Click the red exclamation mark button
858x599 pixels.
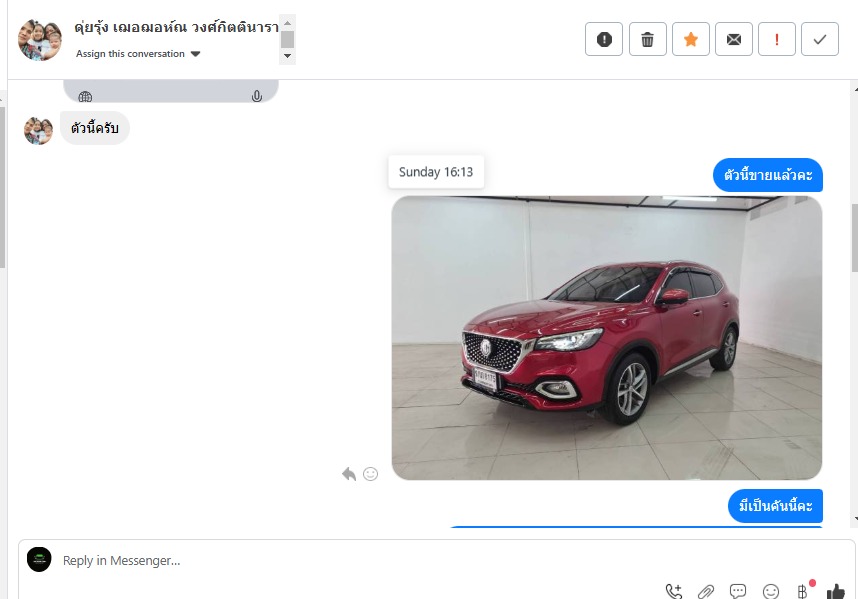[x=777, y=39]
